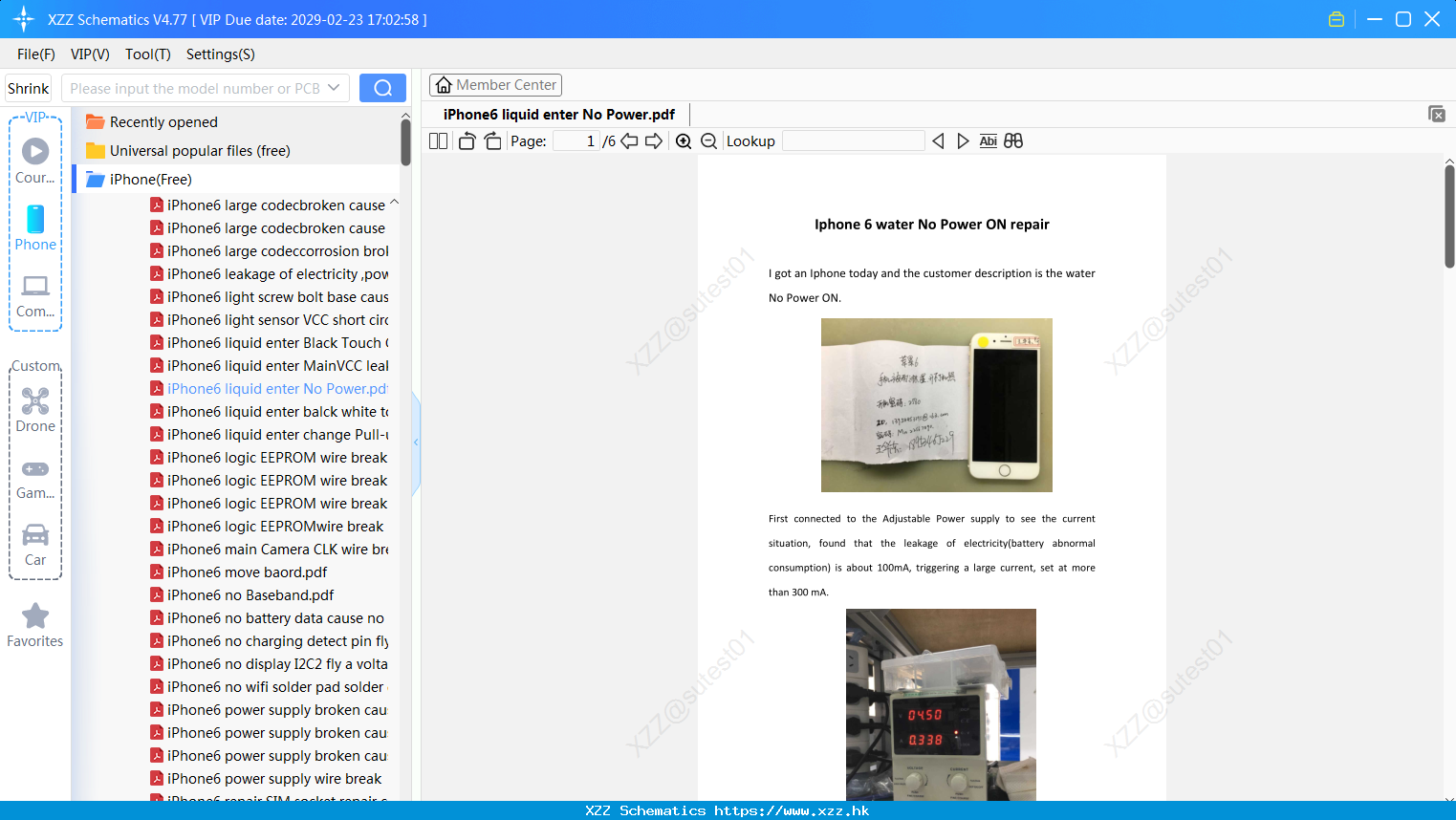The image size is (1456, 820).
Task: Click the Lookup text field
Action: coord(854,141)
